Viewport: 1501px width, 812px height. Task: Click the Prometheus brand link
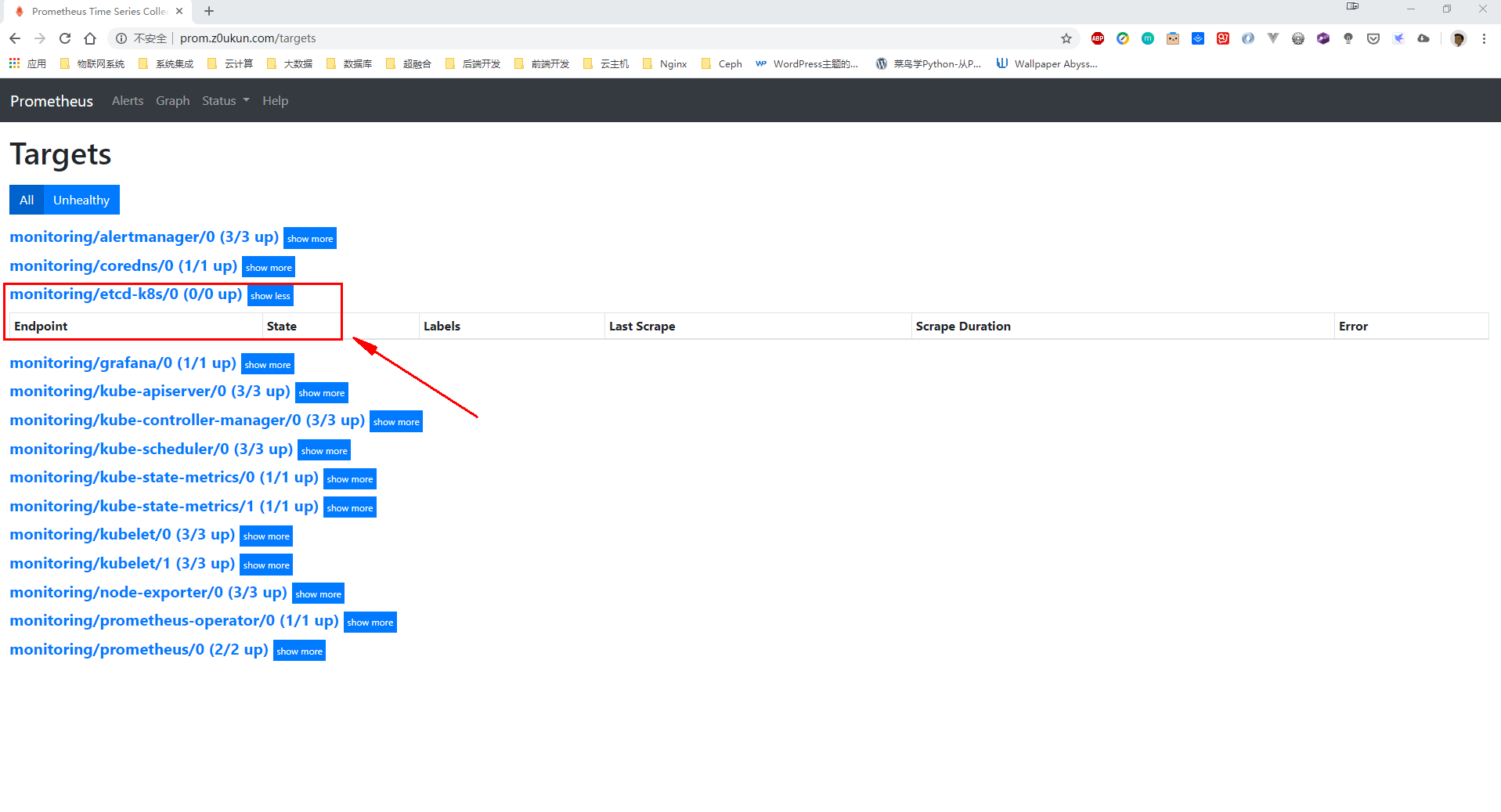click(x=52, y=101)
